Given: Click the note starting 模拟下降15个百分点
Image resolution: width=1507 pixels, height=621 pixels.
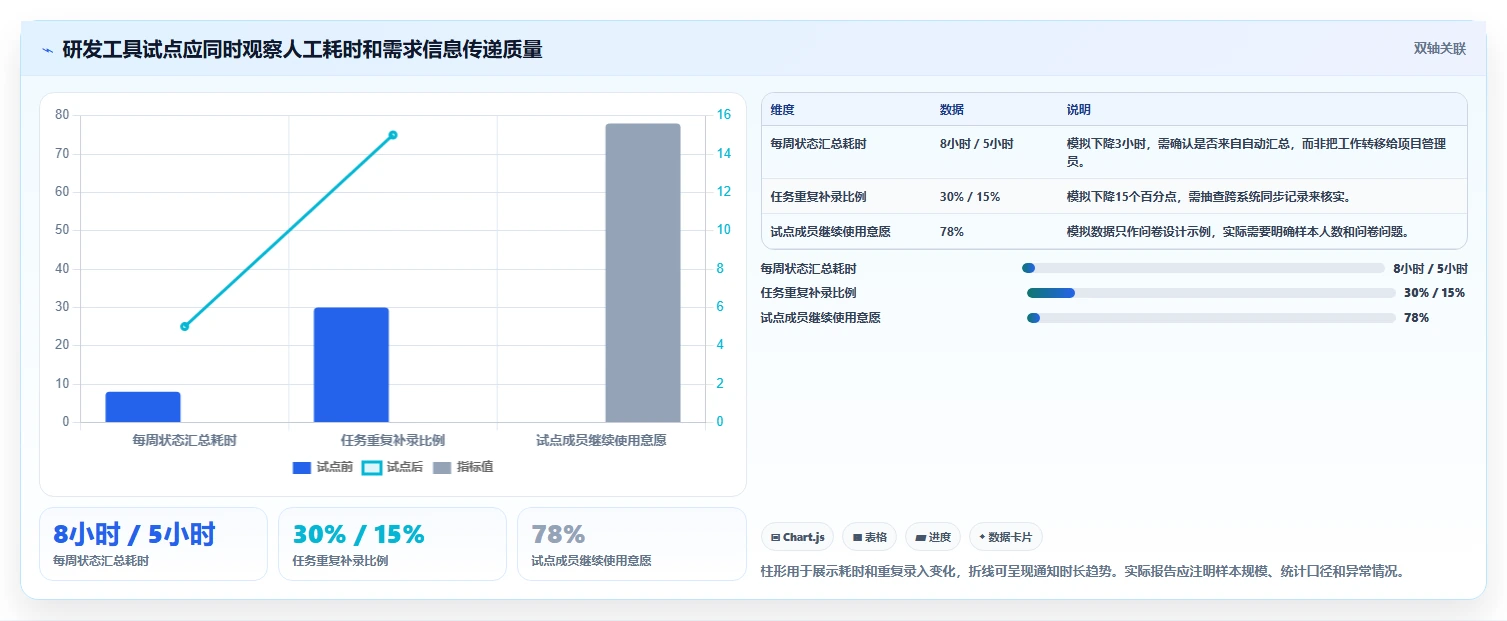Looking at the screenshot, I should 1209,197.
